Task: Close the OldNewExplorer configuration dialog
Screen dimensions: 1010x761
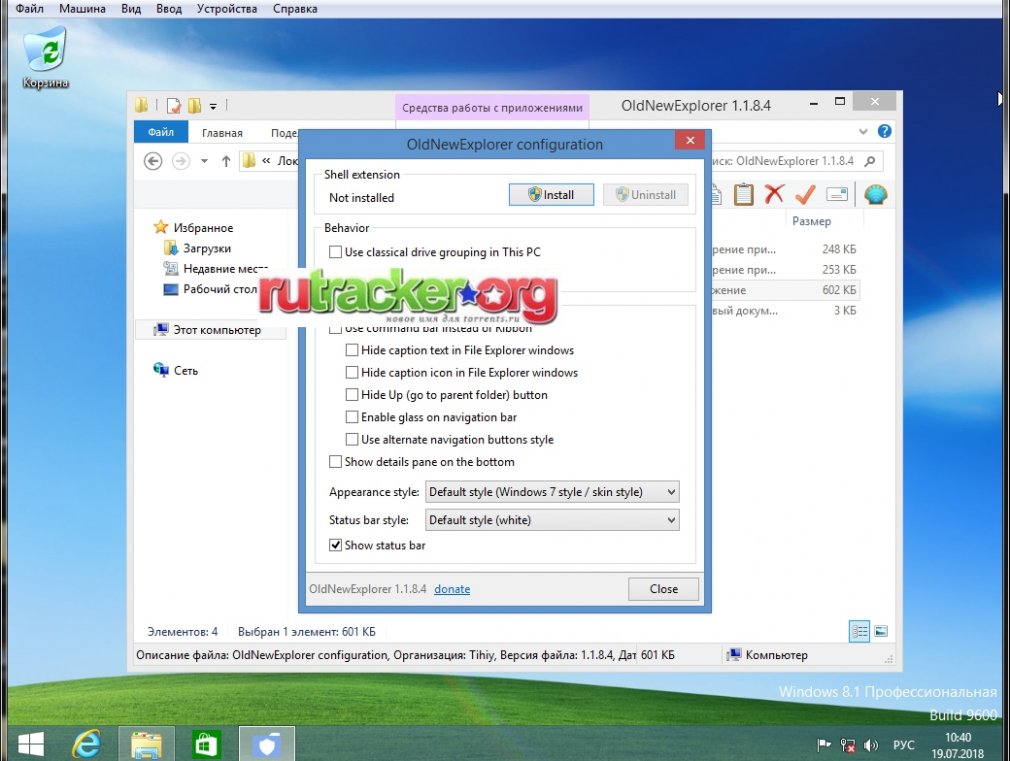Action: [x=690, y=140]
